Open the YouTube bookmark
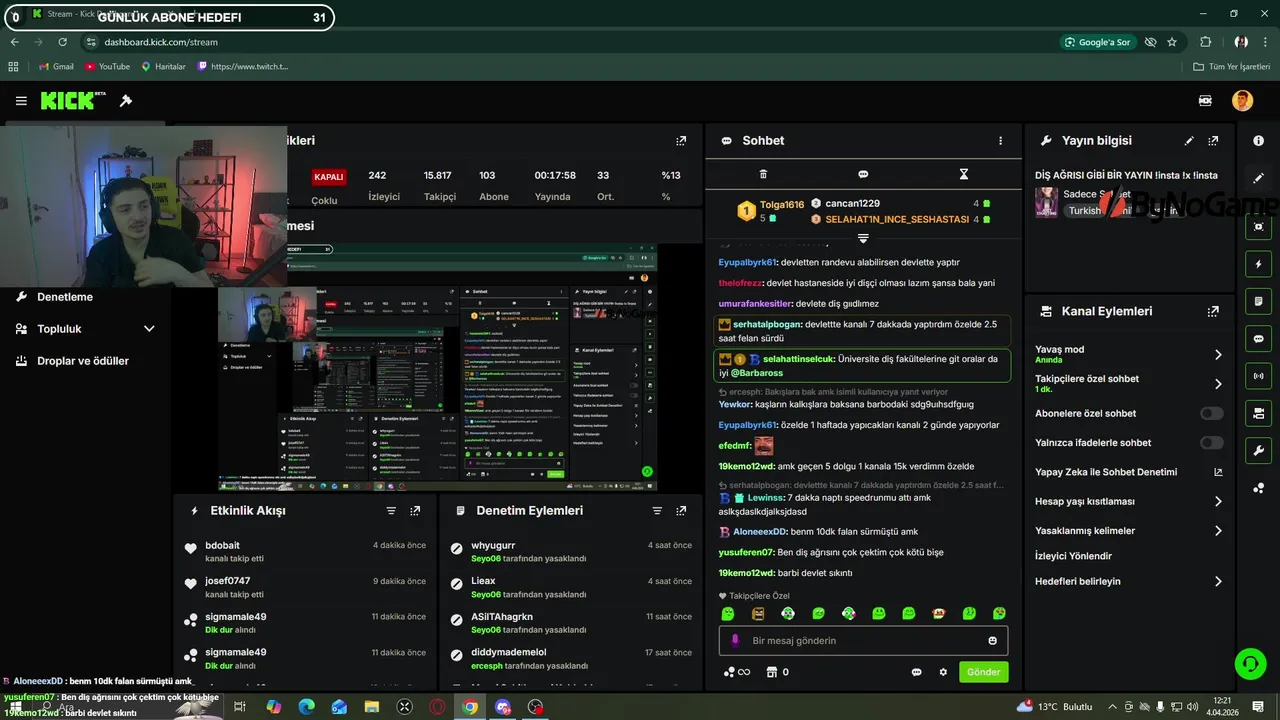Viewport: 1280px width, 720px height. pos(107,66)
